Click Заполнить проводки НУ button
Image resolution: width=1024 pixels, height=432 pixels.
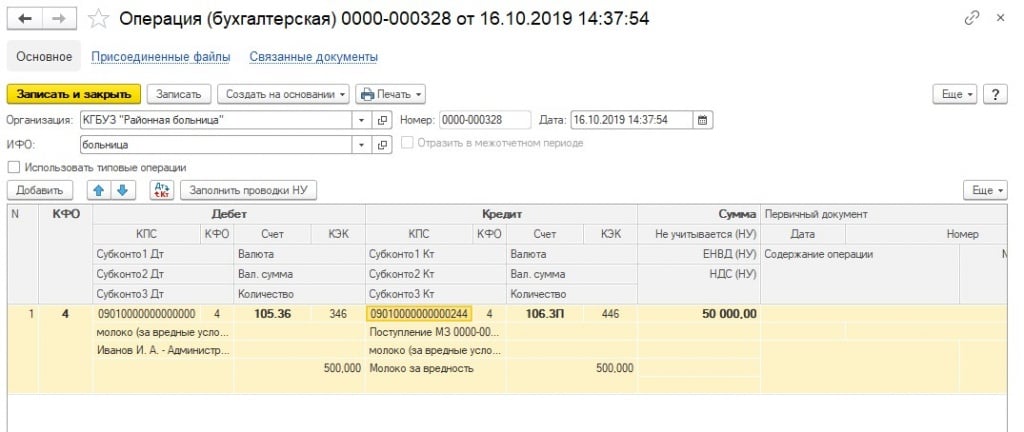pos(248,191)
